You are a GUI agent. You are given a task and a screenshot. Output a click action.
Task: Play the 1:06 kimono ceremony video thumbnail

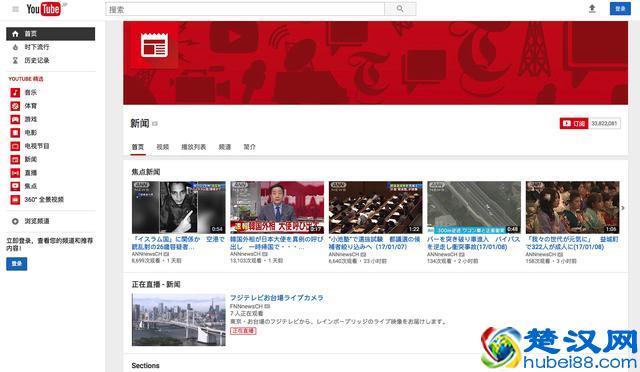(572, 207)
